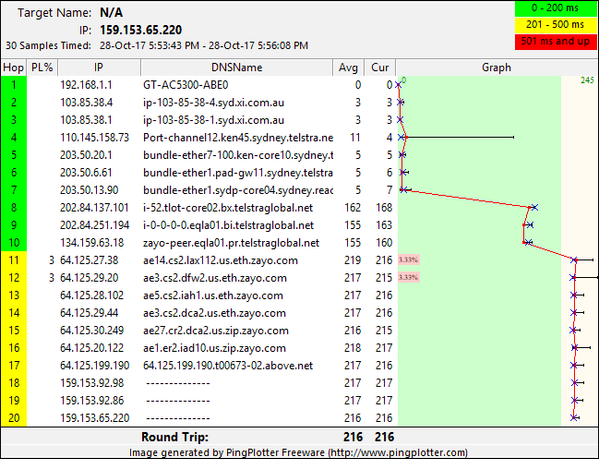This screenshot has width=599, height=459.
Task: Click the Cur column header
Action: pyautogui.click(x=380, y=68)
